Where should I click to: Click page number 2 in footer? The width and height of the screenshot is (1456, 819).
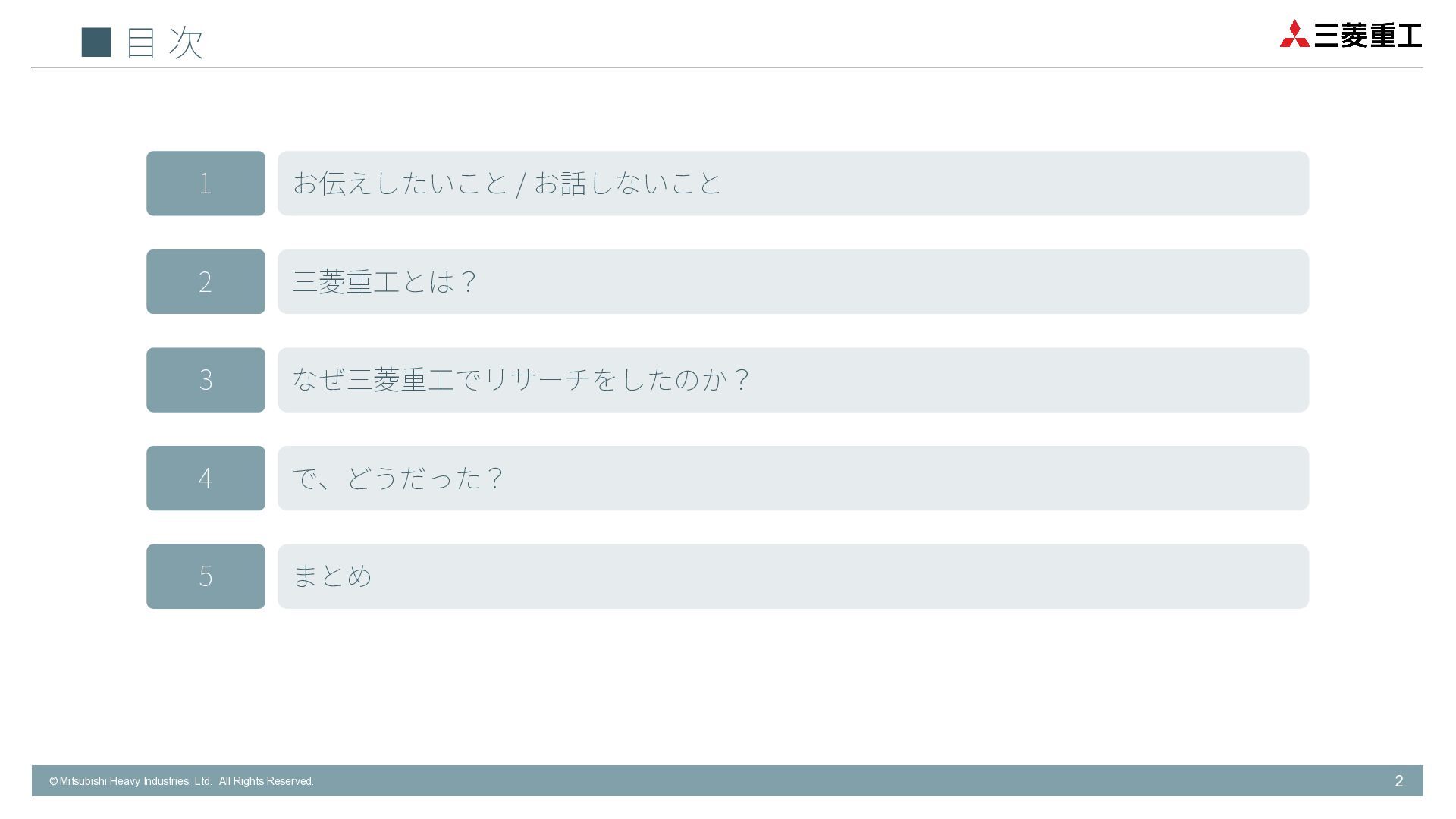(1399, 781)
